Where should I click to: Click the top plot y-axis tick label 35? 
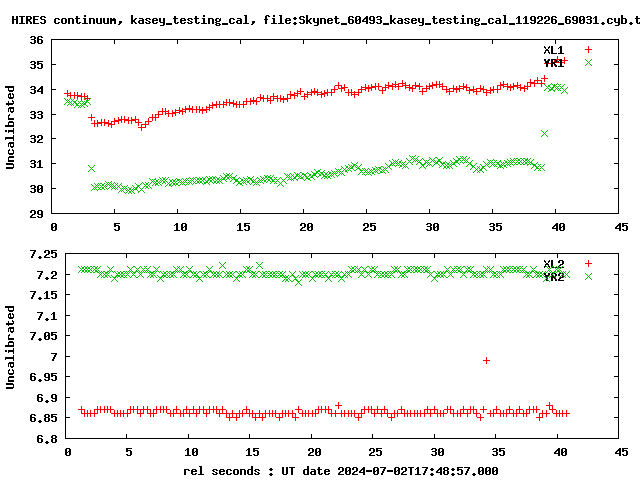pyautogui.click(x=36, y=65)
